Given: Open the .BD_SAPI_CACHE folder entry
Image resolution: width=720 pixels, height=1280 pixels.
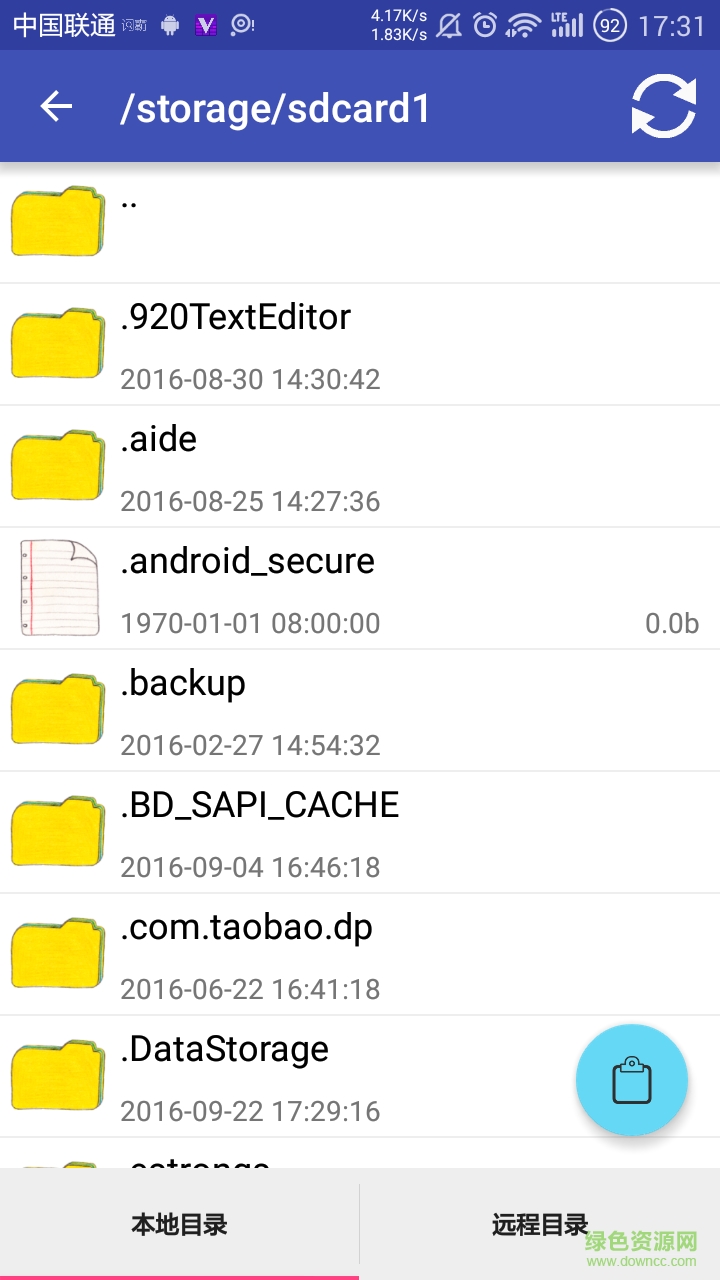Looking at the screenshot, I should (x=360, y=832).
